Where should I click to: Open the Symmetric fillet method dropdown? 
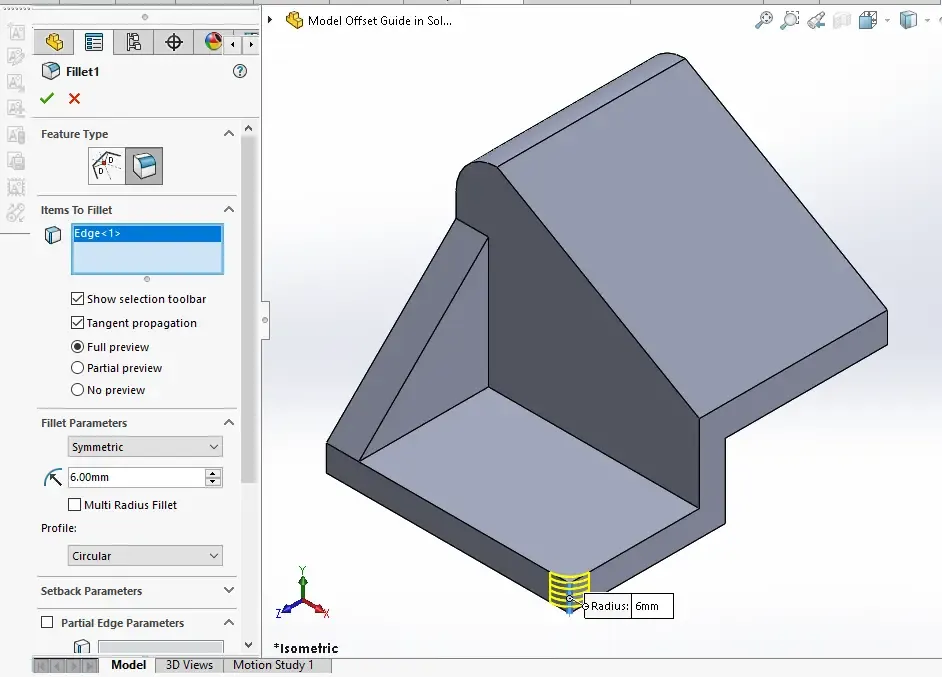[x=145, y=447]
